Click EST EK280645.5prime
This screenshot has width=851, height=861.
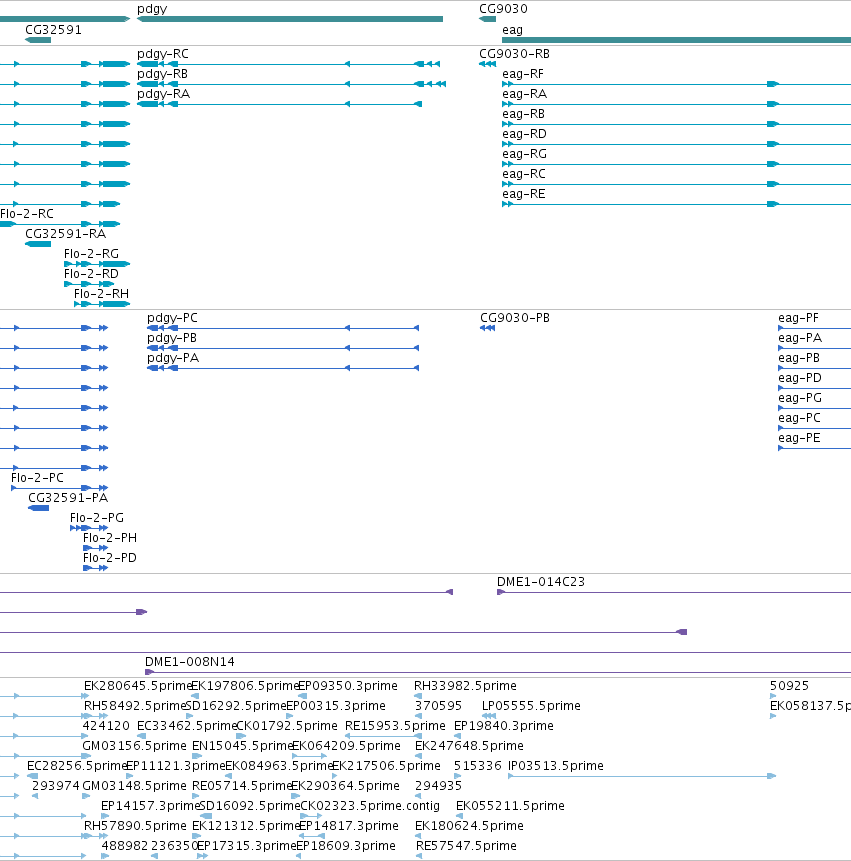point(86,696)
